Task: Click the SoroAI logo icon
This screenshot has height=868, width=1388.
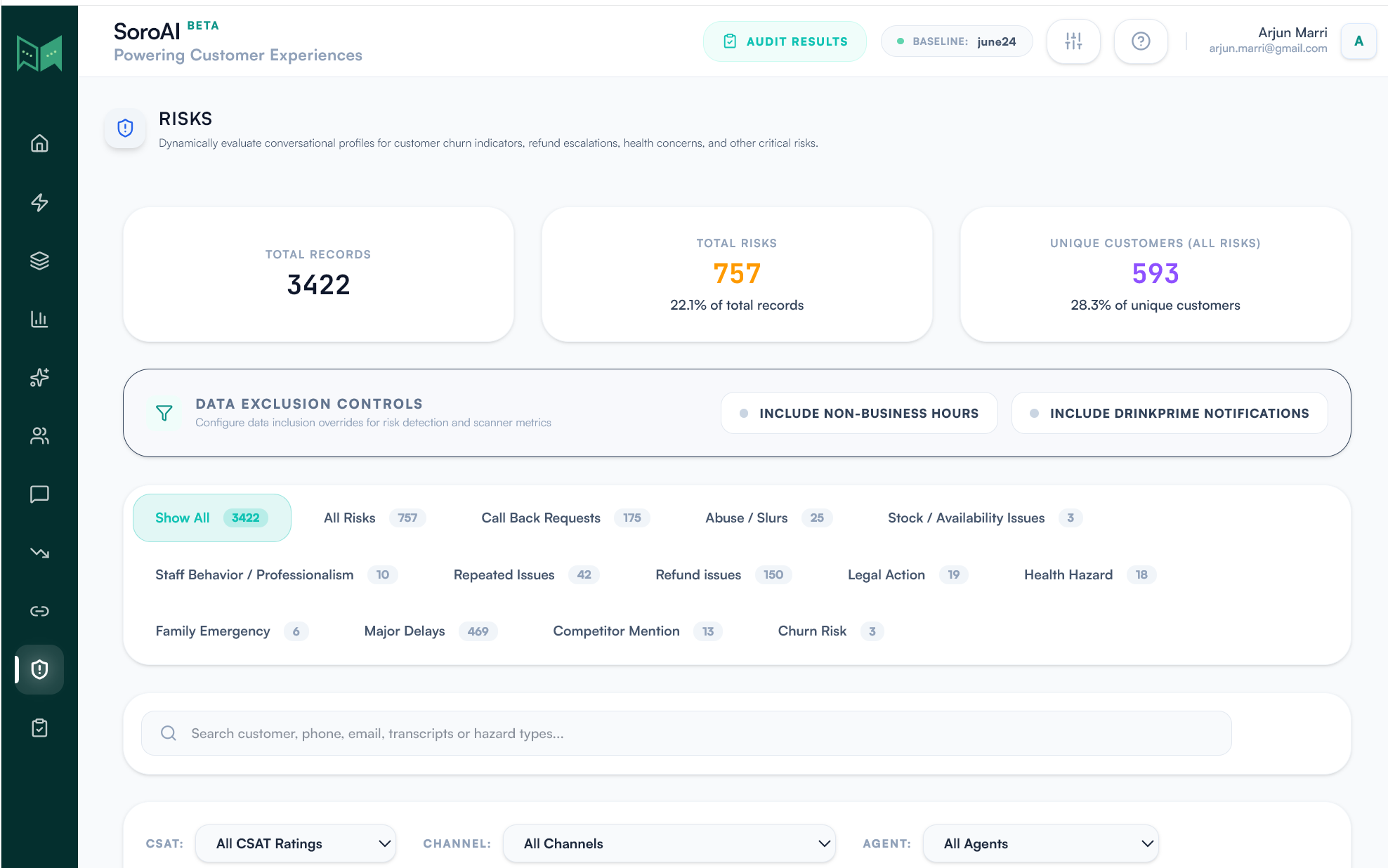Action: coord(39,53)
